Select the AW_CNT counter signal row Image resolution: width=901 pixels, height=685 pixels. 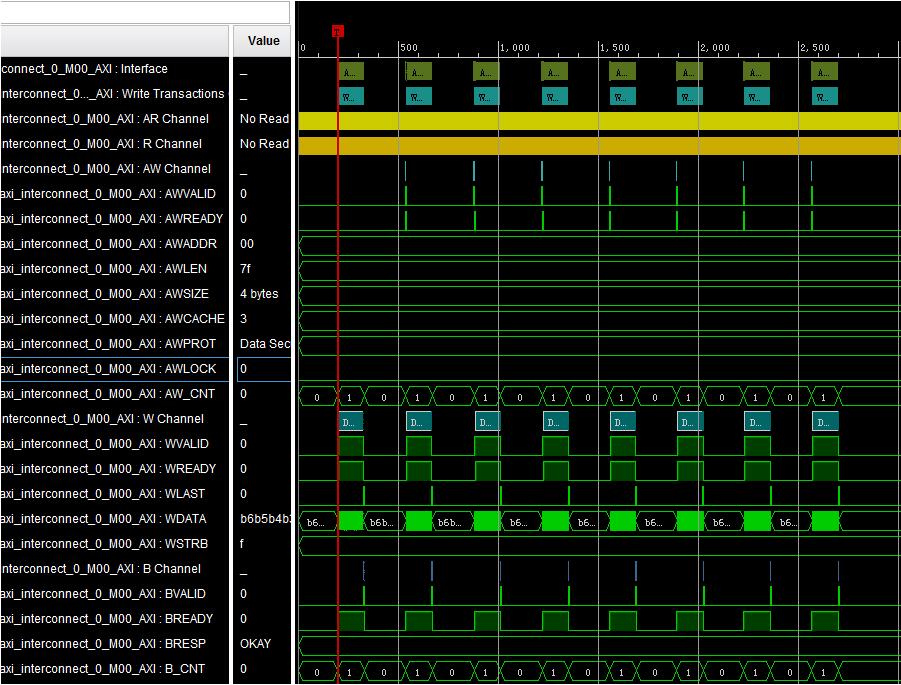coord(115,394)
